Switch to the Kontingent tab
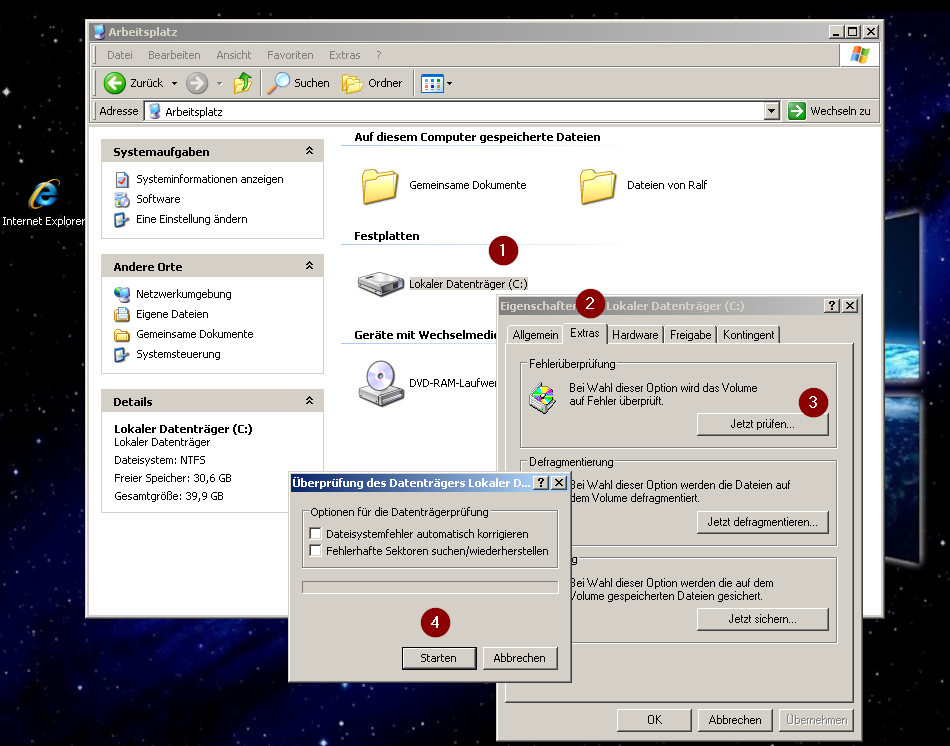 tap(748, 335)
